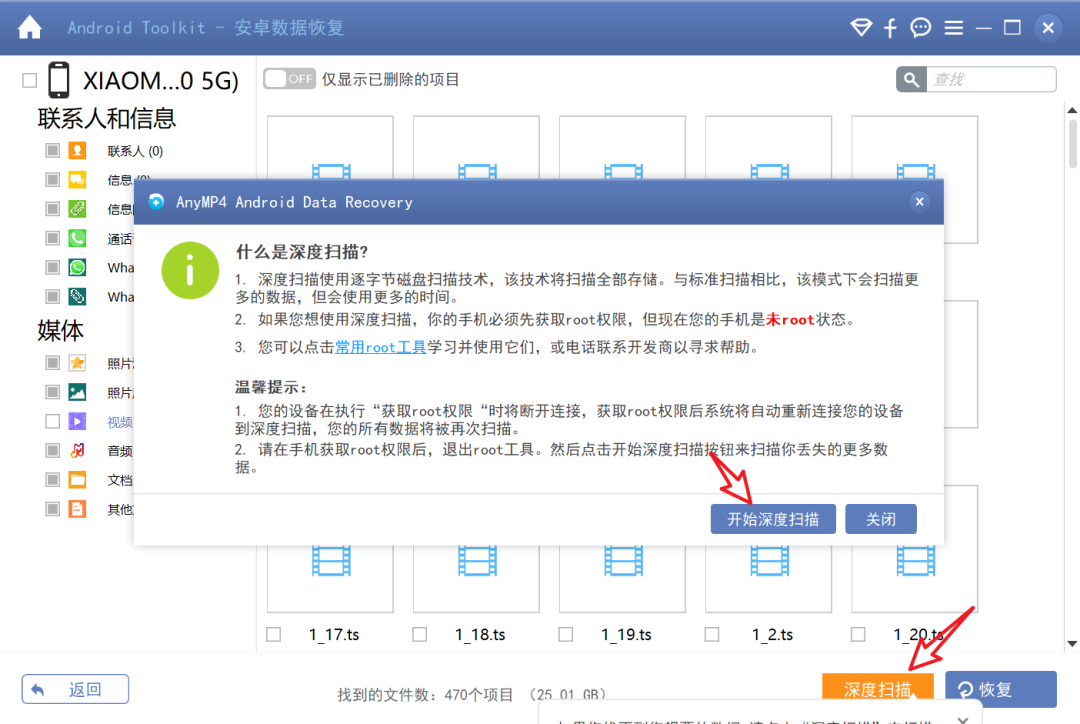Click the green info icon in dialog
The height and width of the screenshot is (724, 1080).
point(190,270)
